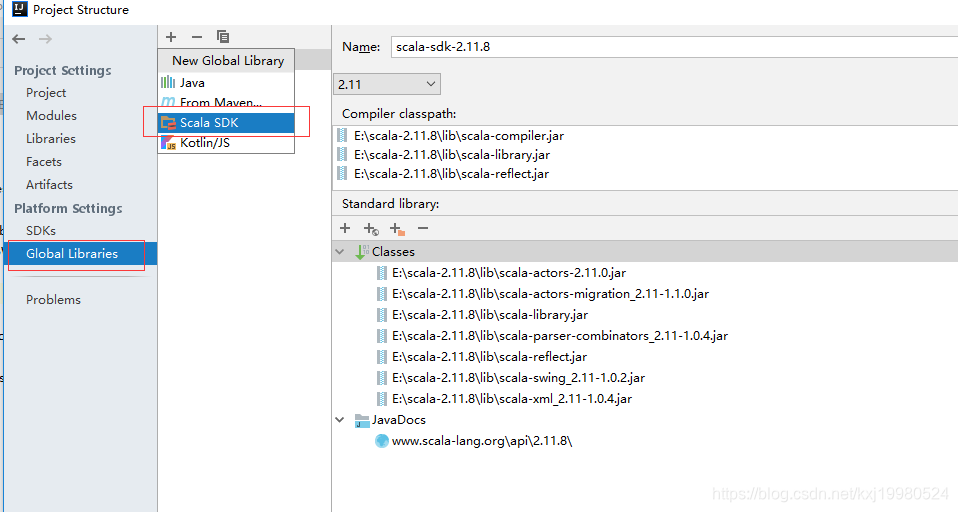Open the Artifacts settings page
The image size is (958, 512).
(49, 185)
